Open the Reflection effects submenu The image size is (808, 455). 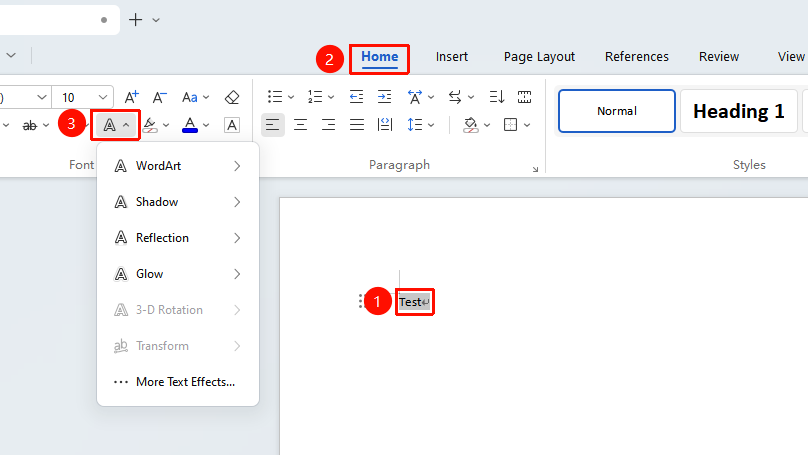tap(178, 238)
